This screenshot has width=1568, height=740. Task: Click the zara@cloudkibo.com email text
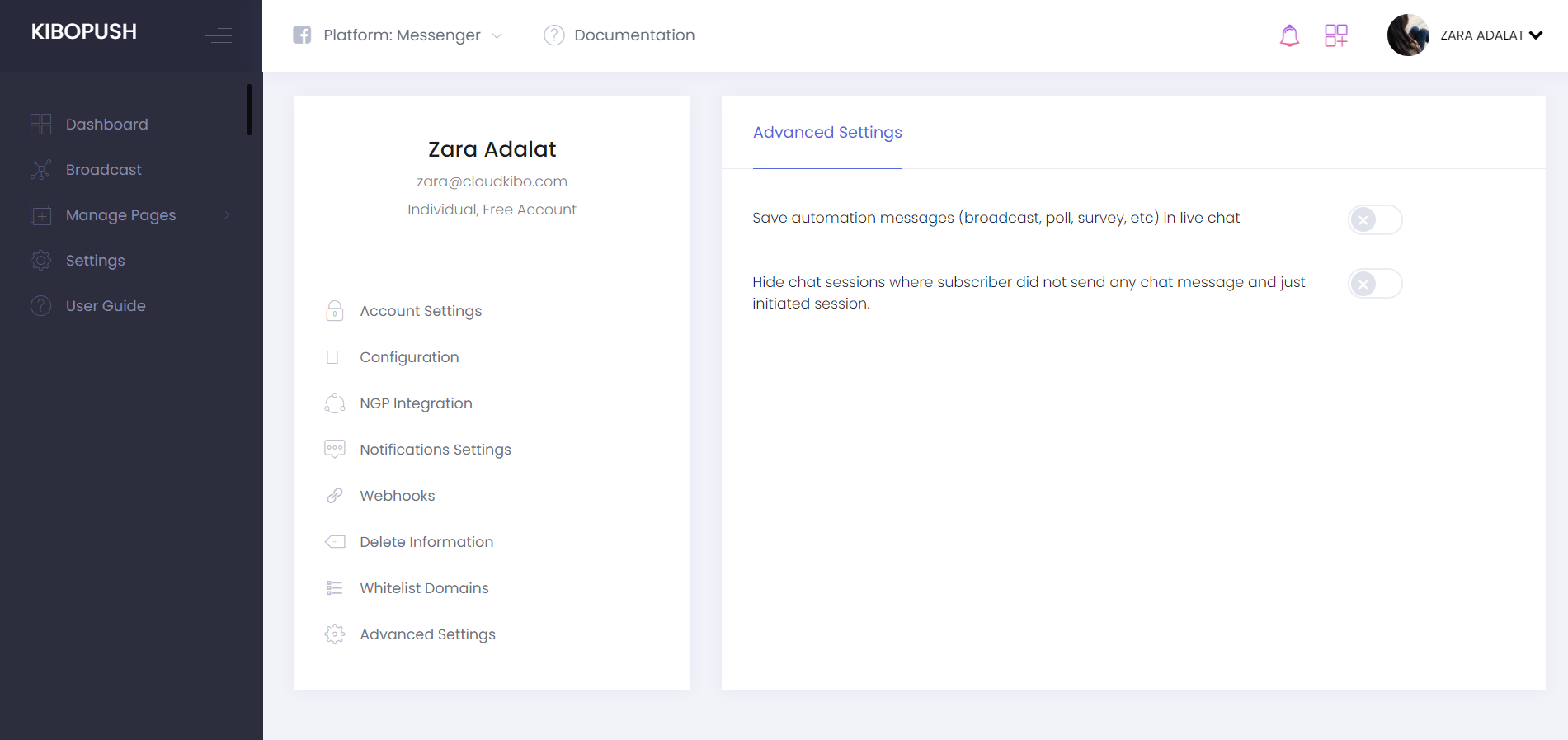pos(492,181)
